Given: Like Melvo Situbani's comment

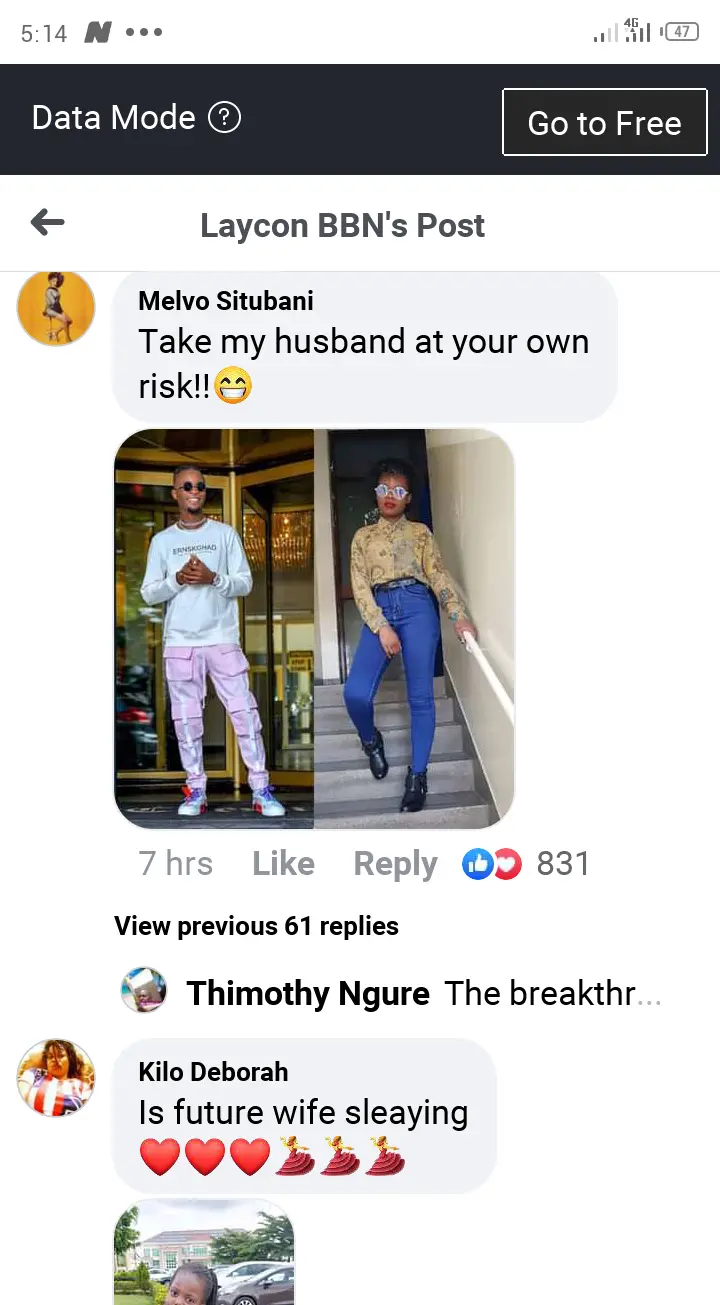Looking at the screenshot, I should tap(283, 863).
